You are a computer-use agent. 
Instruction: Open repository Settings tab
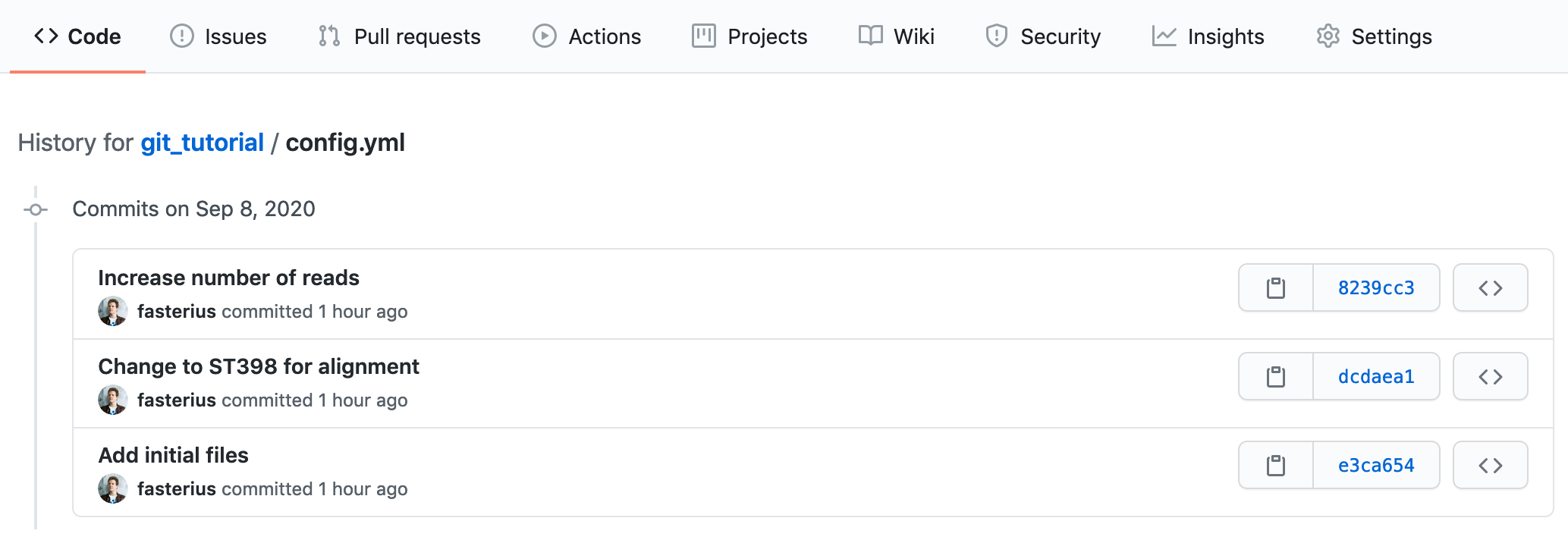coord(1375,36)
